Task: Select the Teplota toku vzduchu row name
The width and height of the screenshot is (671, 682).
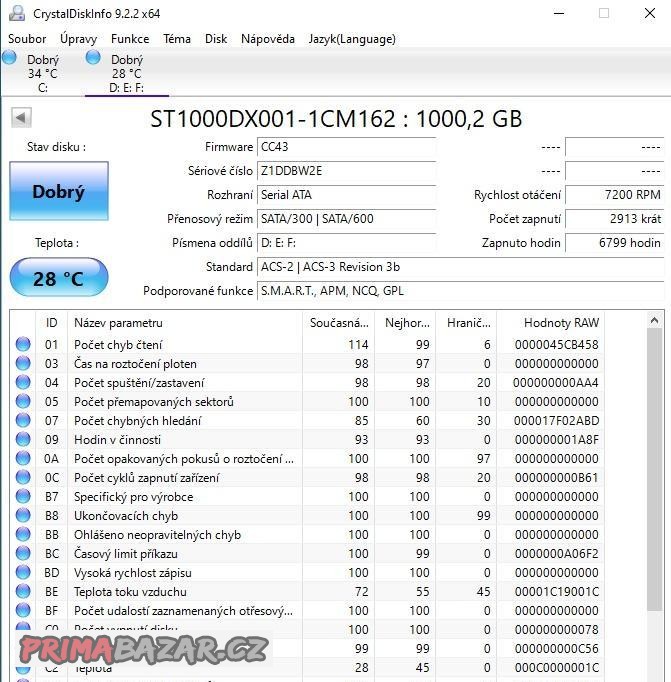Action: pos(130,592)
